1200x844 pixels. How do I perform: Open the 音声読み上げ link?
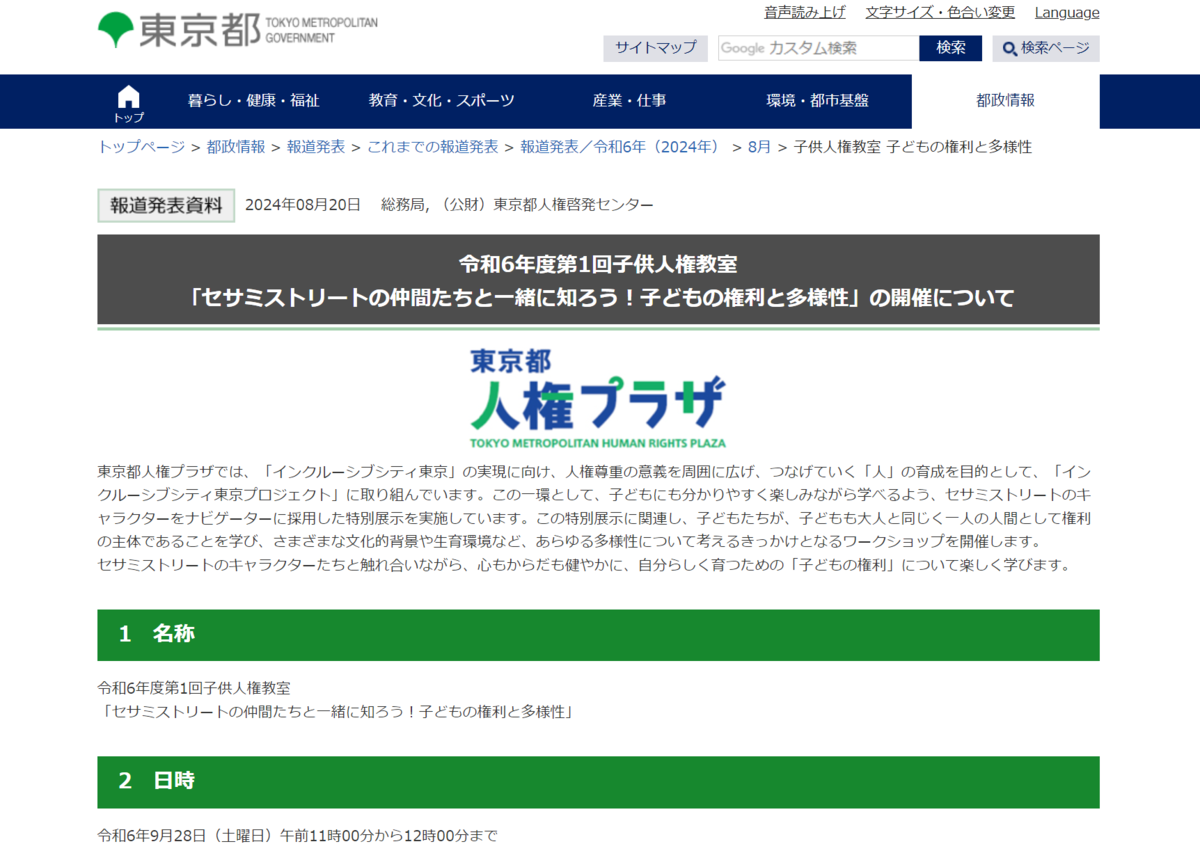[805, 12]
